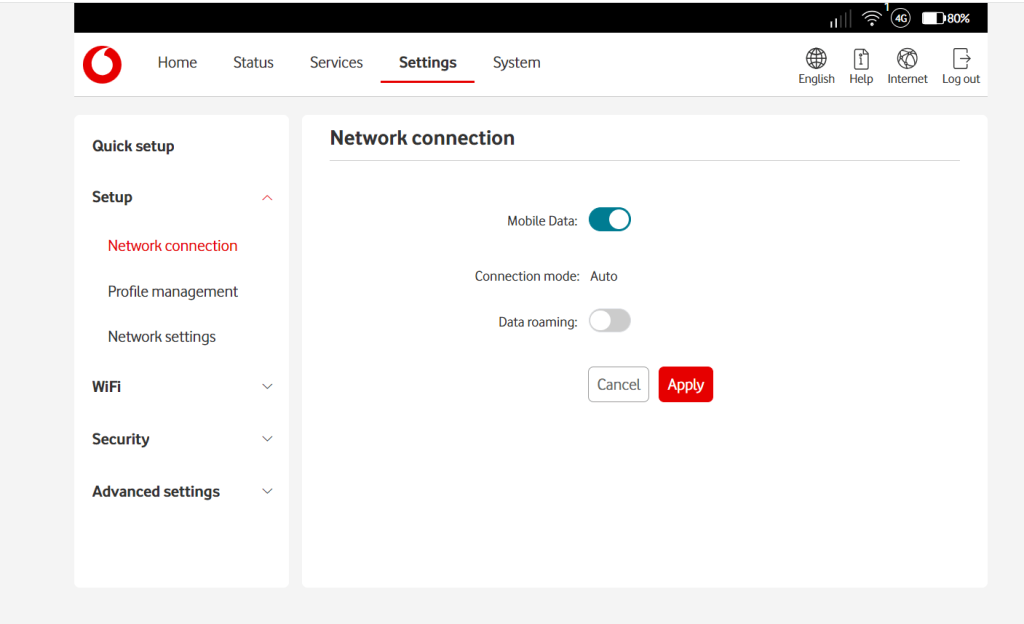The height and width of the screenshot is (624, 1024).
Task: Click the WiFi status icon
Action: (871, 18)
